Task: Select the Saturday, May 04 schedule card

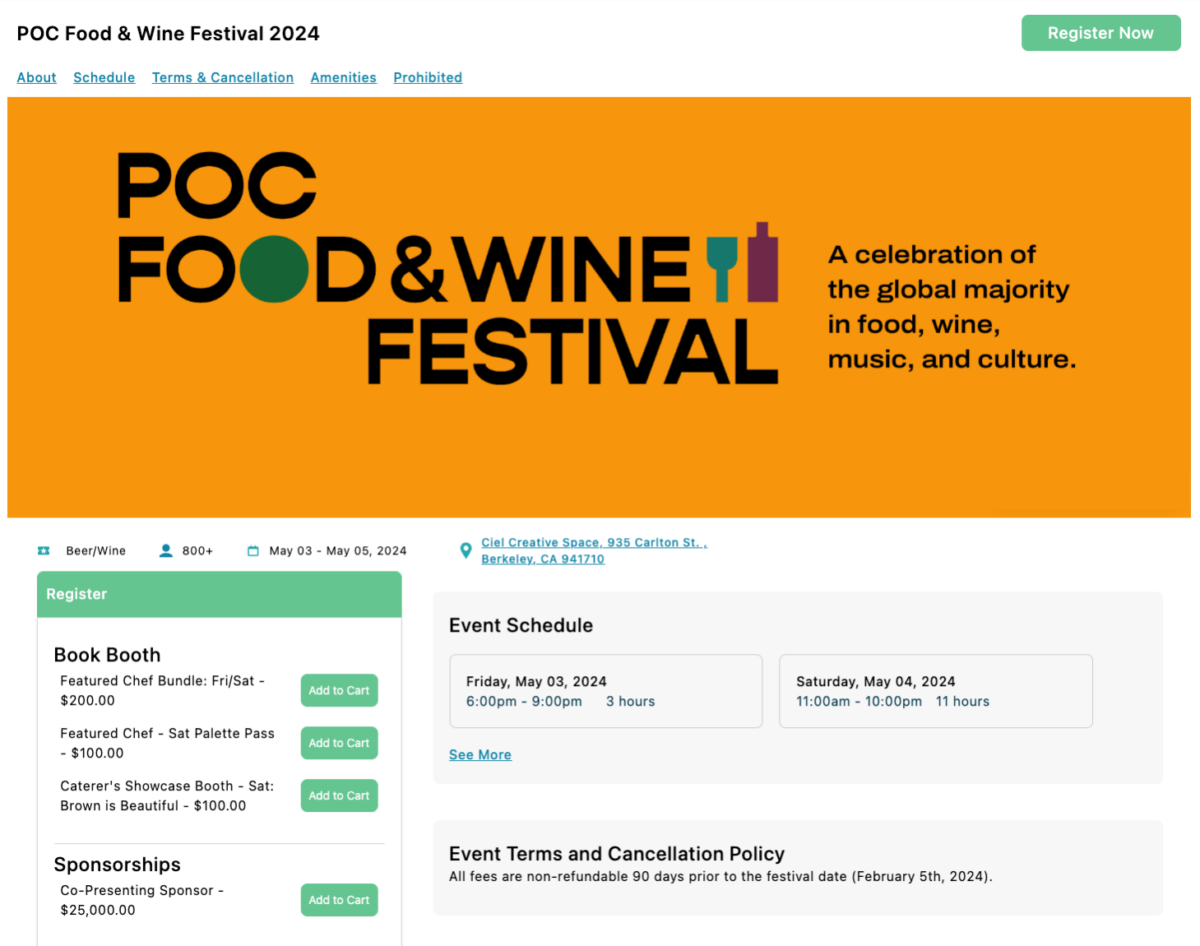Action: (935, 691)
